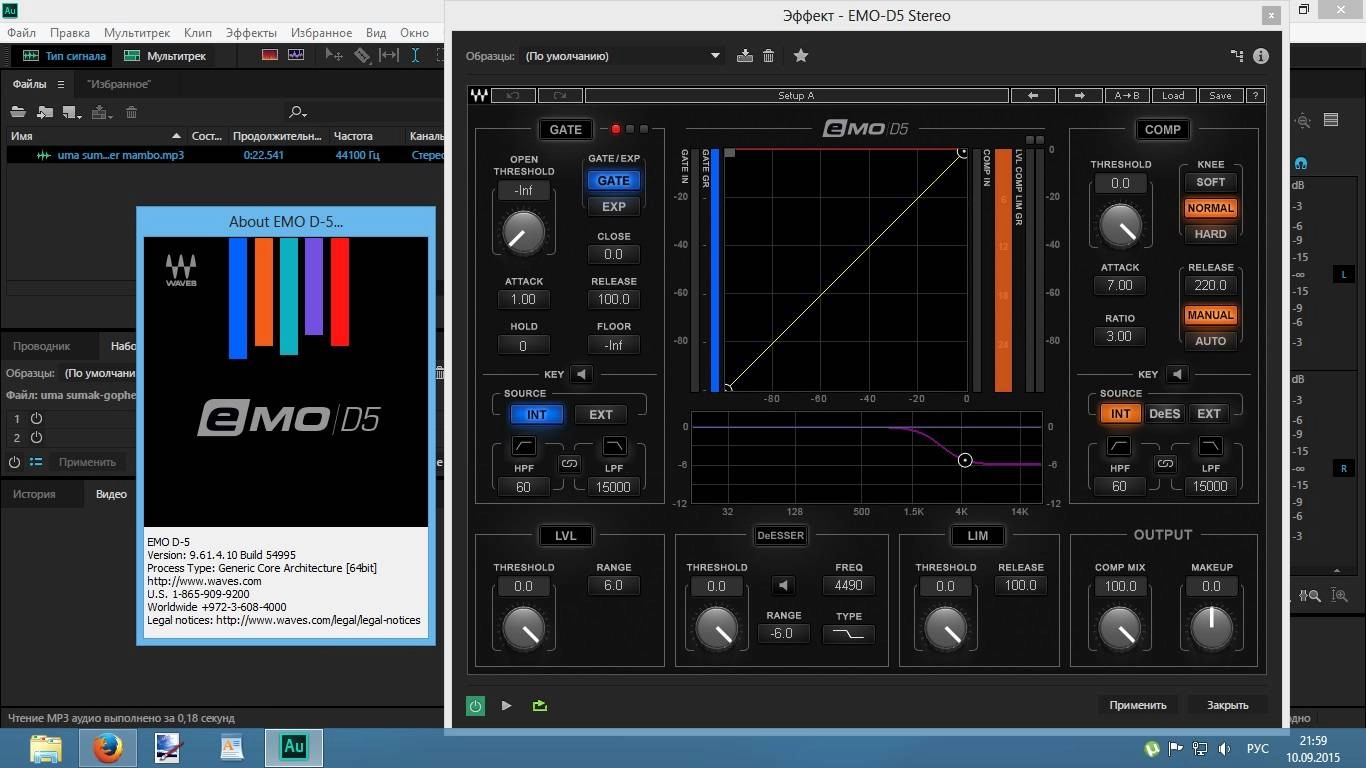Open search options dropdown in Files panel
1366x768 pixels.
pyautogui.click(x=297, y=112)
